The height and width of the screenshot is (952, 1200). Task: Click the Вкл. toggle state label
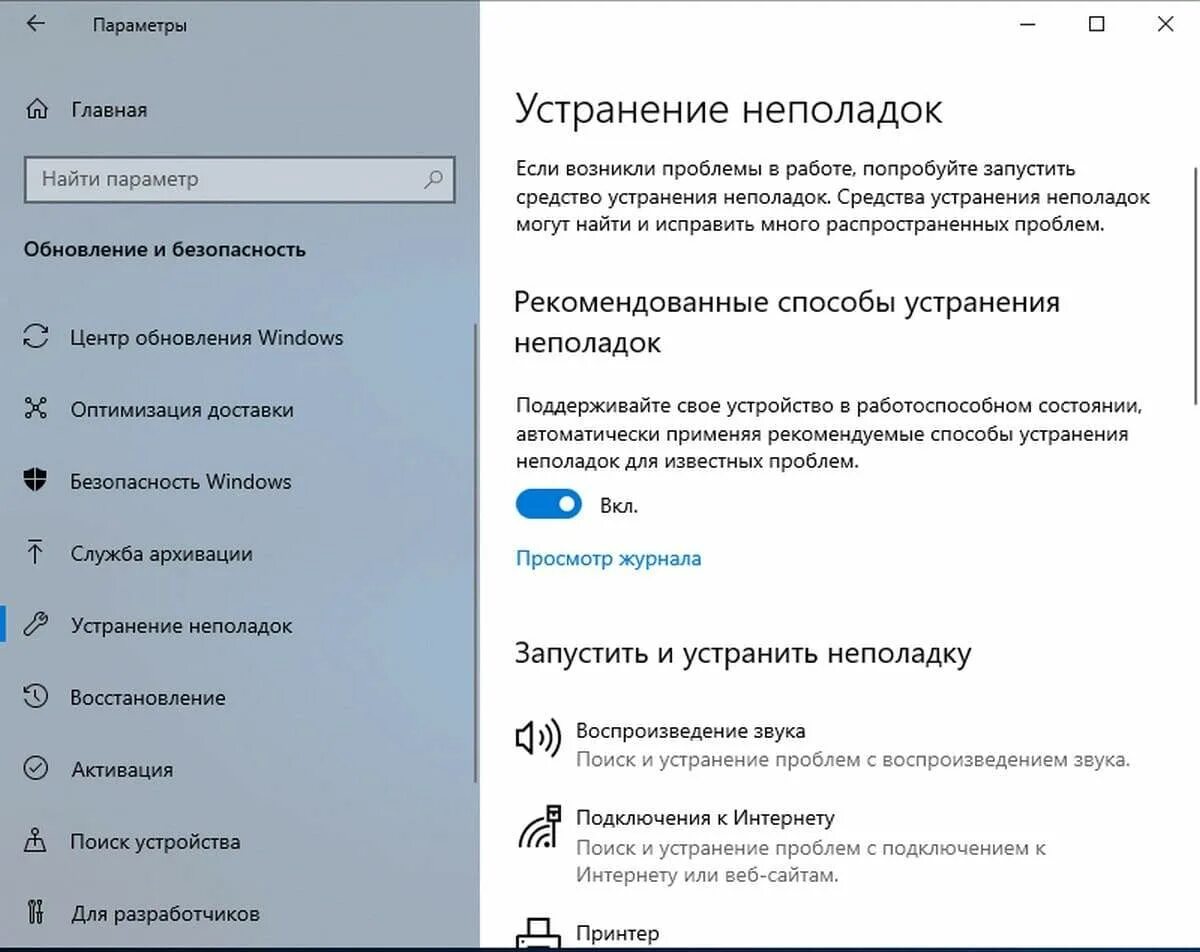click(619, 506)
